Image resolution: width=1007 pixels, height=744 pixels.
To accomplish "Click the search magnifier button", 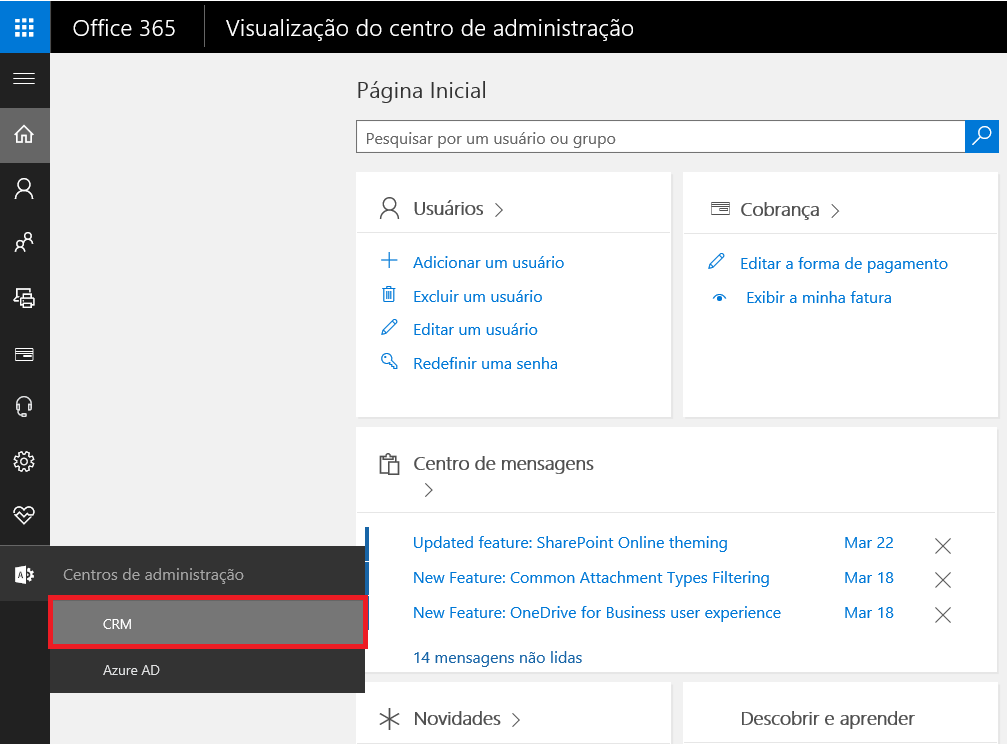I will coord(981,136).
